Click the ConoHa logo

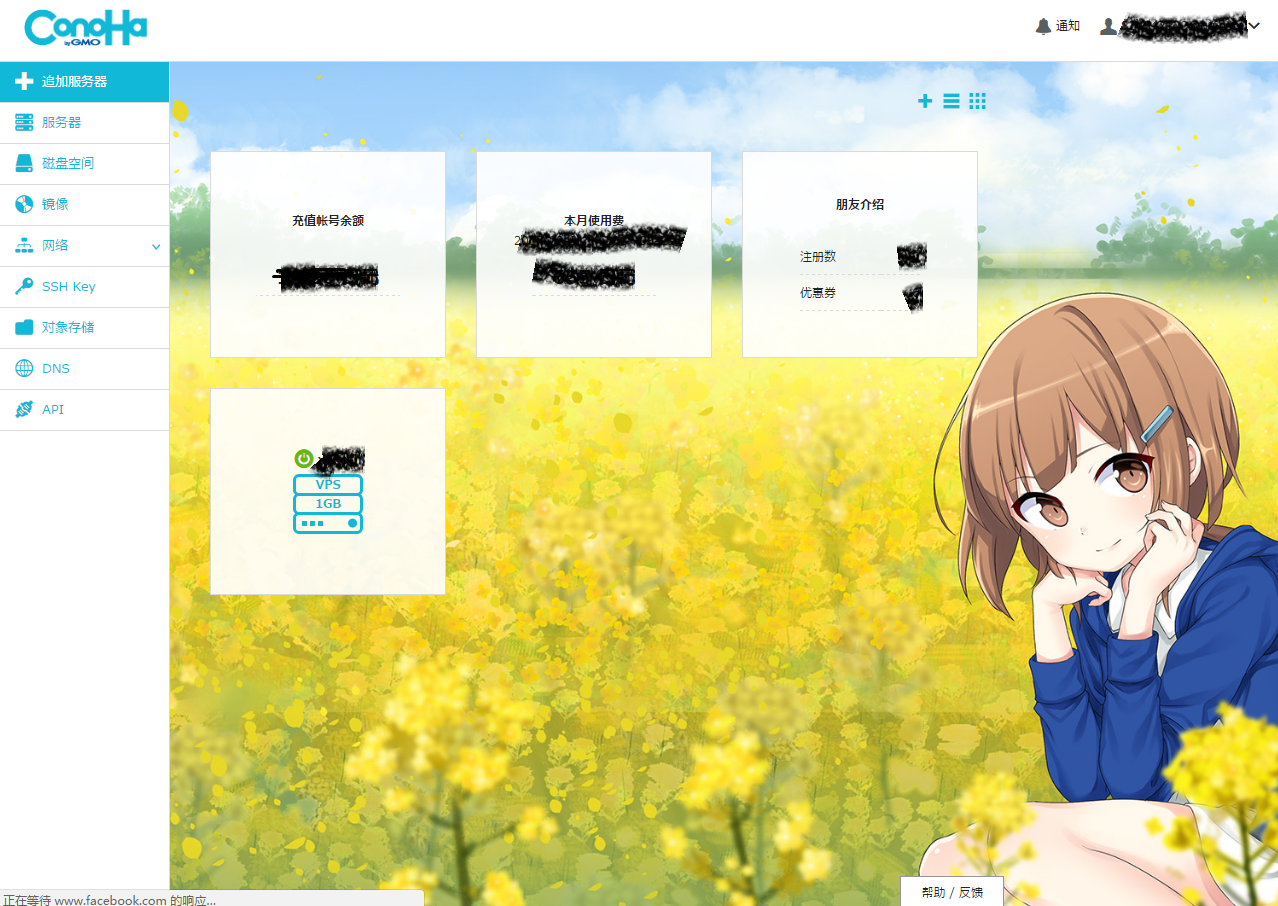(85, 28)
